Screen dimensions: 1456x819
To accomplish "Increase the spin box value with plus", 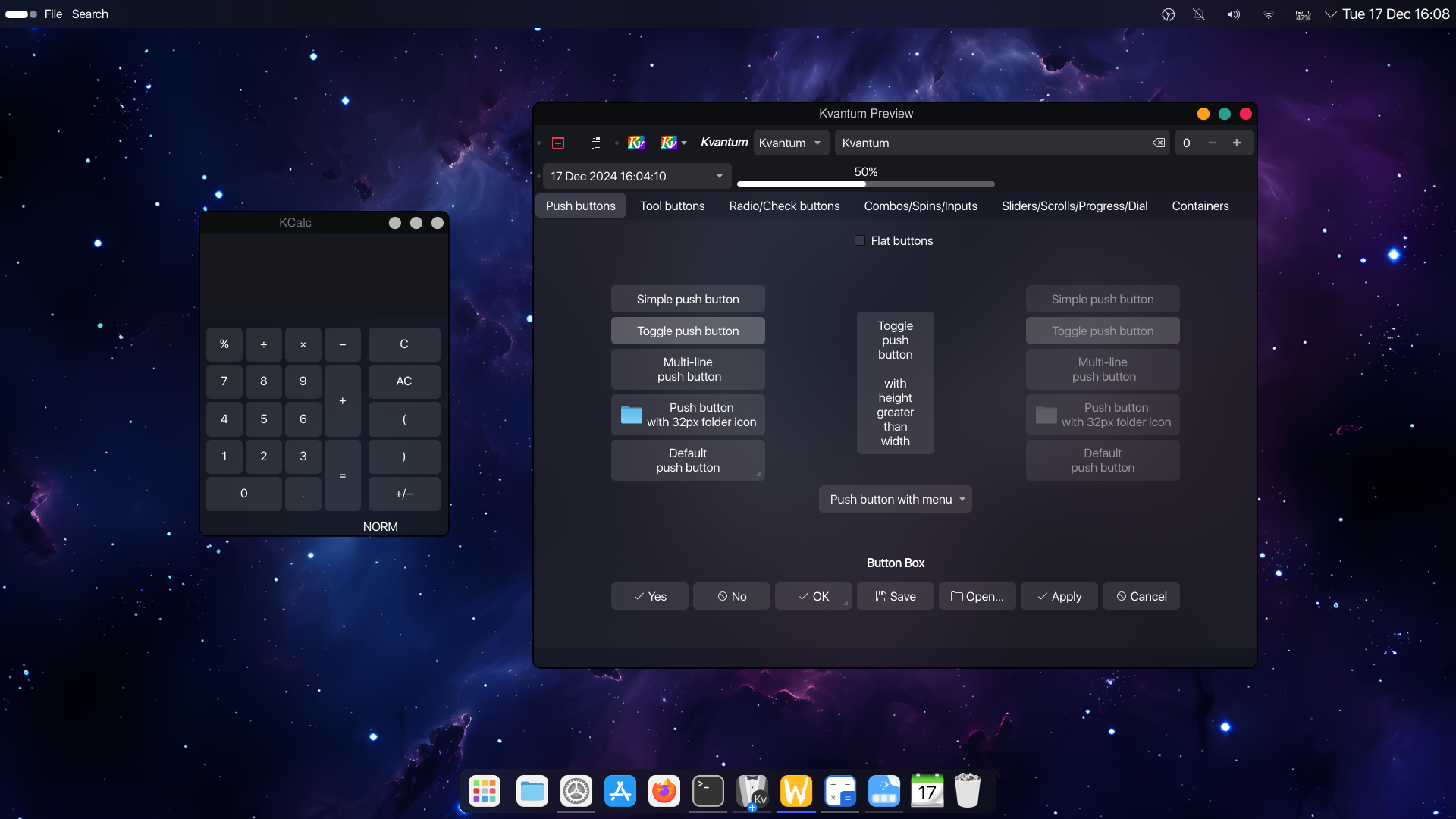I will pyautogui.click(x=1237, y=143).
